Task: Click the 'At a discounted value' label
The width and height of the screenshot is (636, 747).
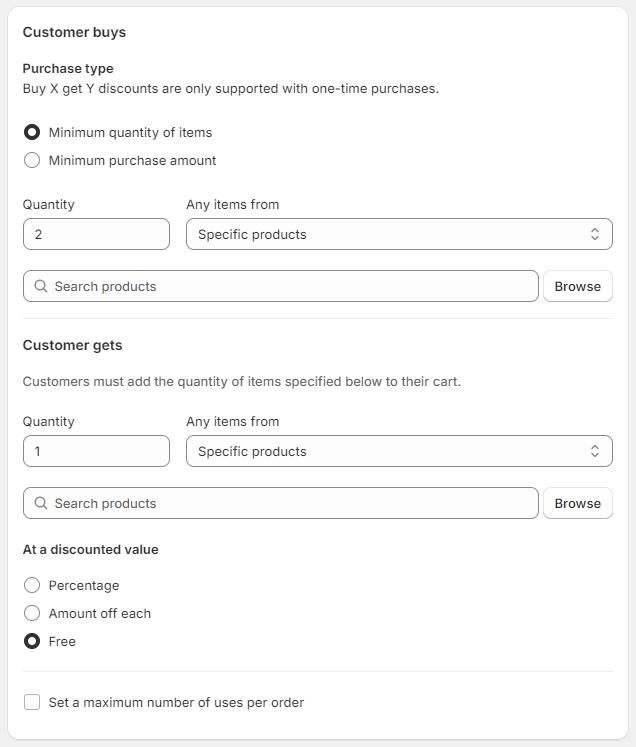Action: point(90,549)
